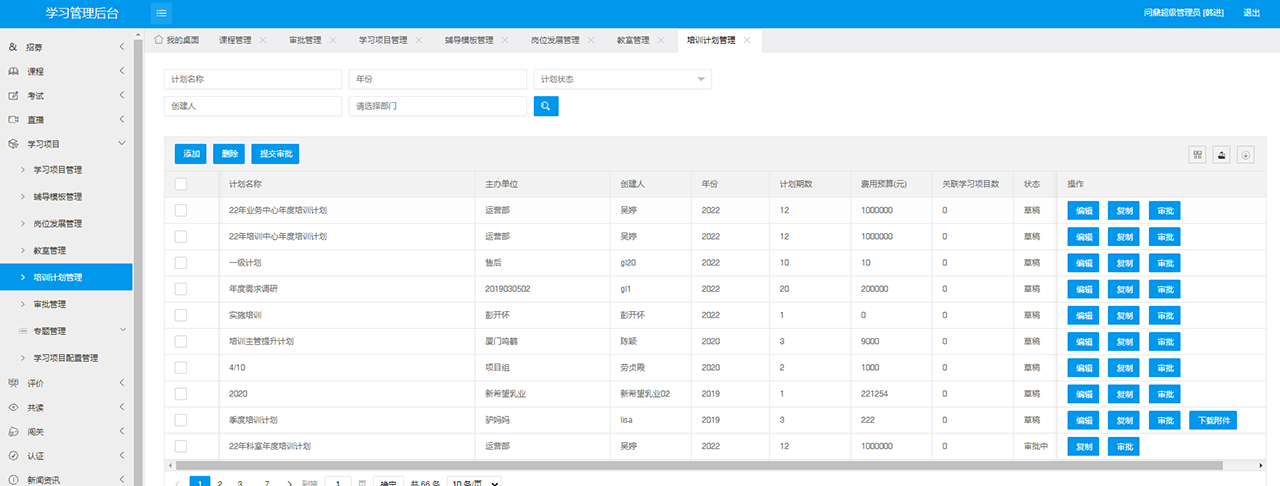
Task: Check the row 22年科室年度培训计划
Action: [181, 446]
